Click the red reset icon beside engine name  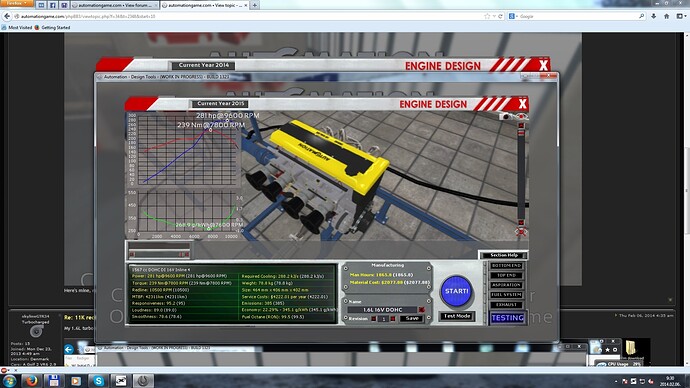pyautogui.click(x=421, y=310)
